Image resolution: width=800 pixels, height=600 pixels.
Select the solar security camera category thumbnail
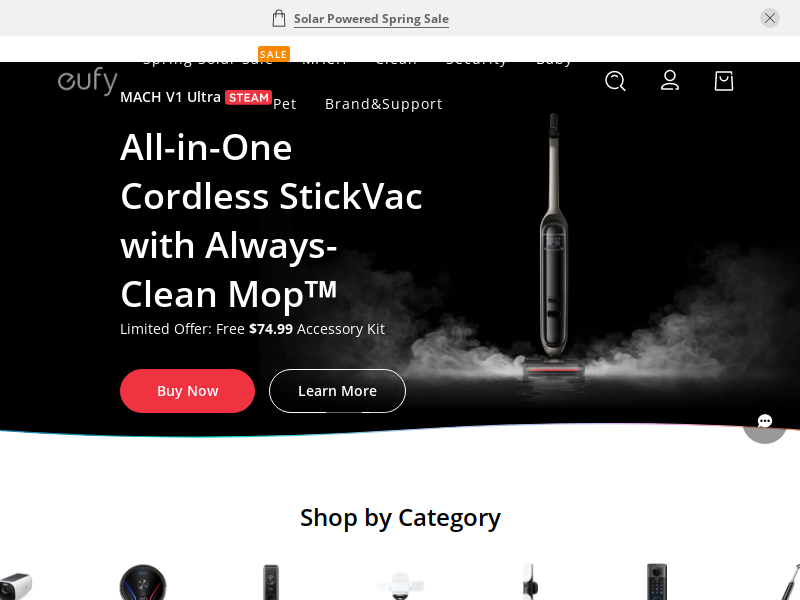16,586
